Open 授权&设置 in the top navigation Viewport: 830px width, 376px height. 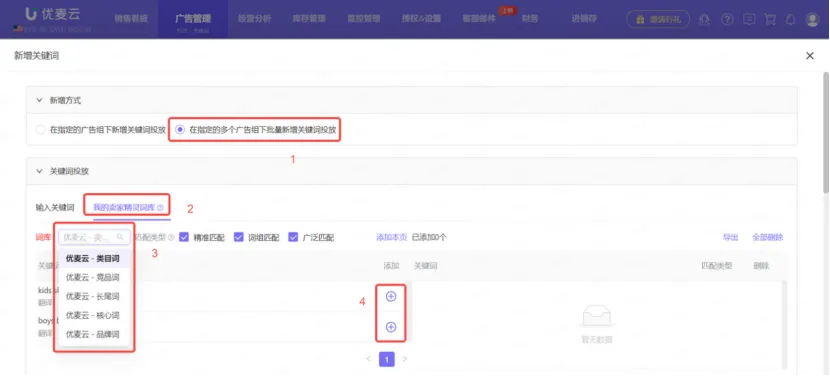421,19
